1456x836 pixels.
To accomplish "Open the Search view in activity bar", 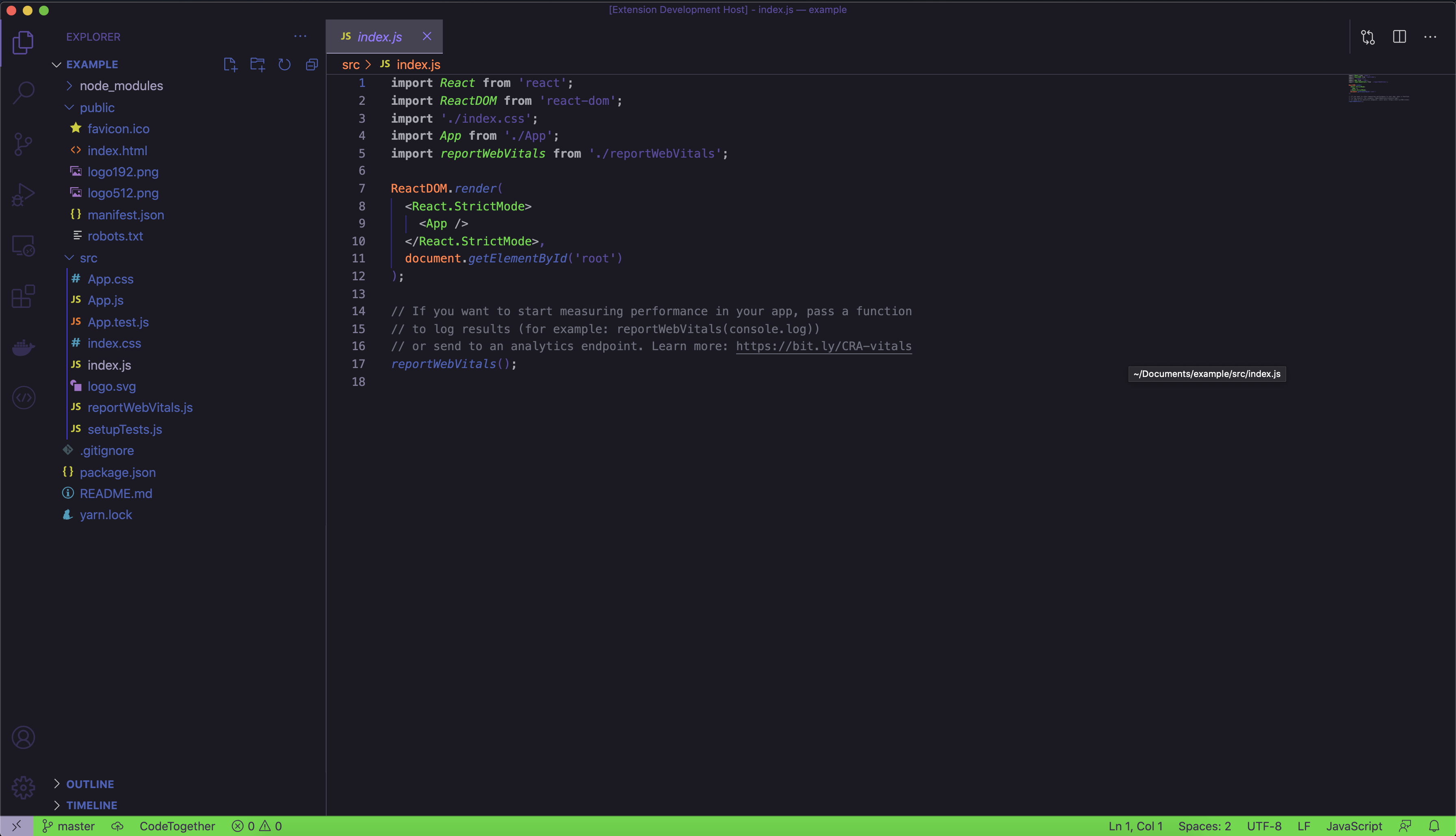I will [24, 93].
